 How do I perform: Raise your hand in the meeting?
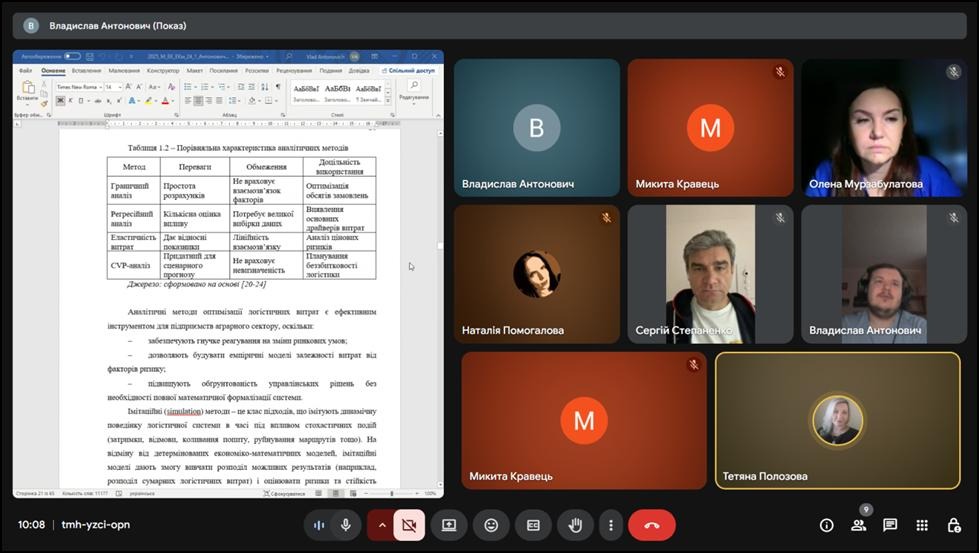[x=575, y=525]
